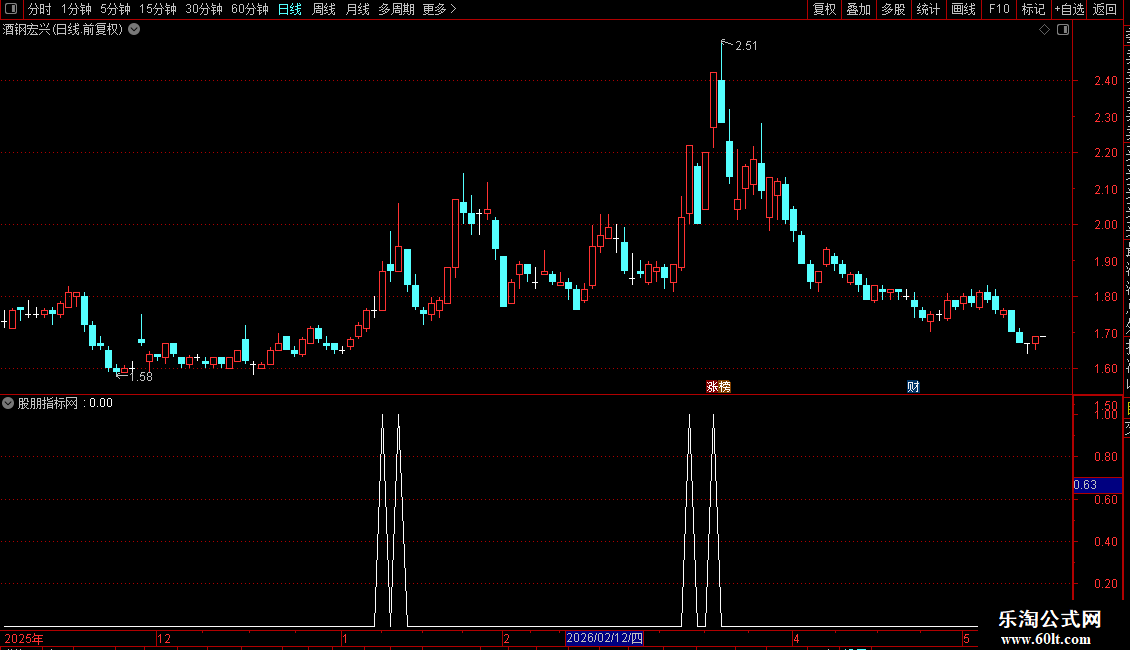This screenshot has width=1130, height=650.
Task: Open the stock title dropdown arrow
Action: 134,30
